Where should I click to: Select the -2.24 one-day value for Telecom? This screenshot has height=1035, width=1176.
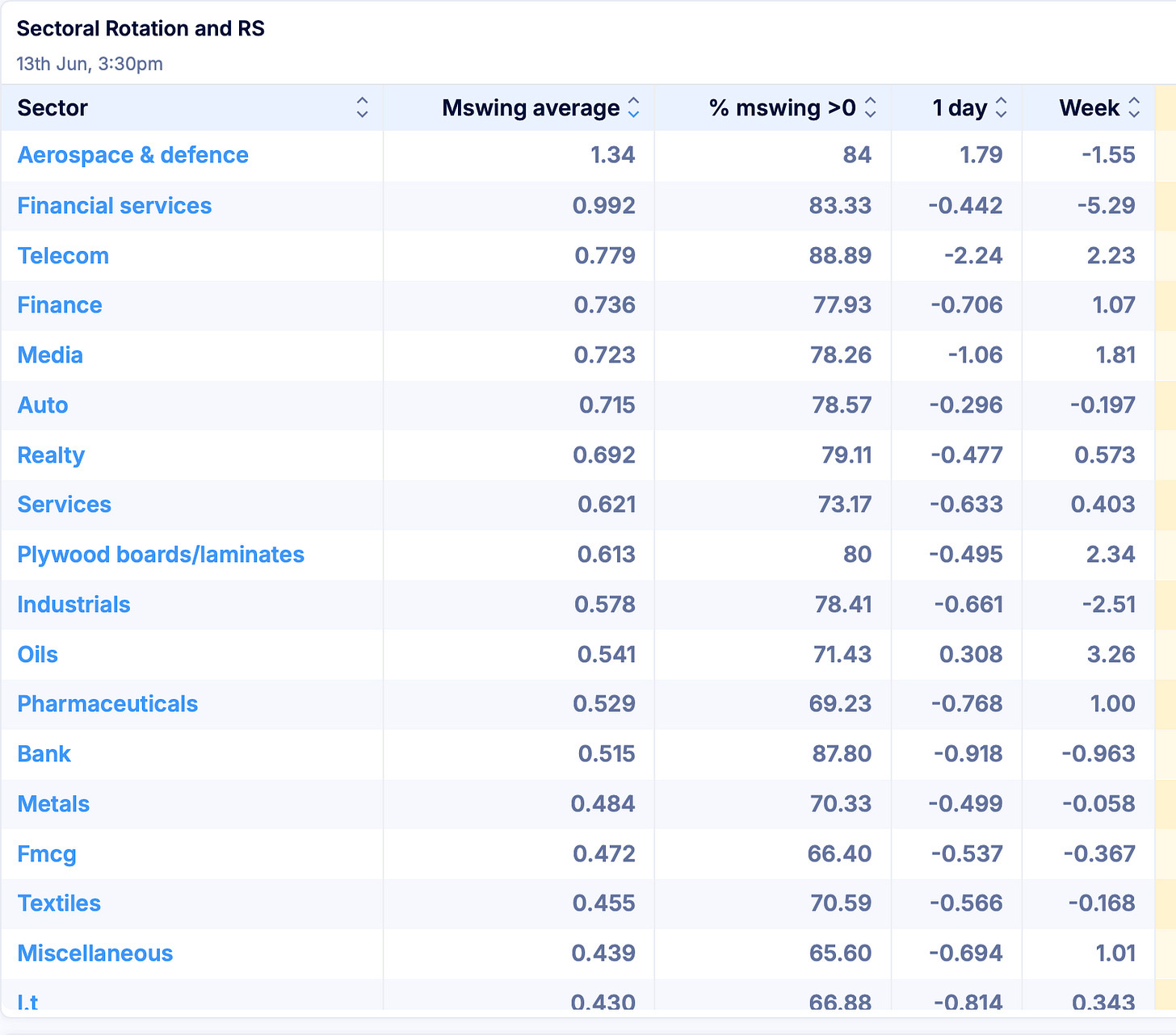(973, 256)
